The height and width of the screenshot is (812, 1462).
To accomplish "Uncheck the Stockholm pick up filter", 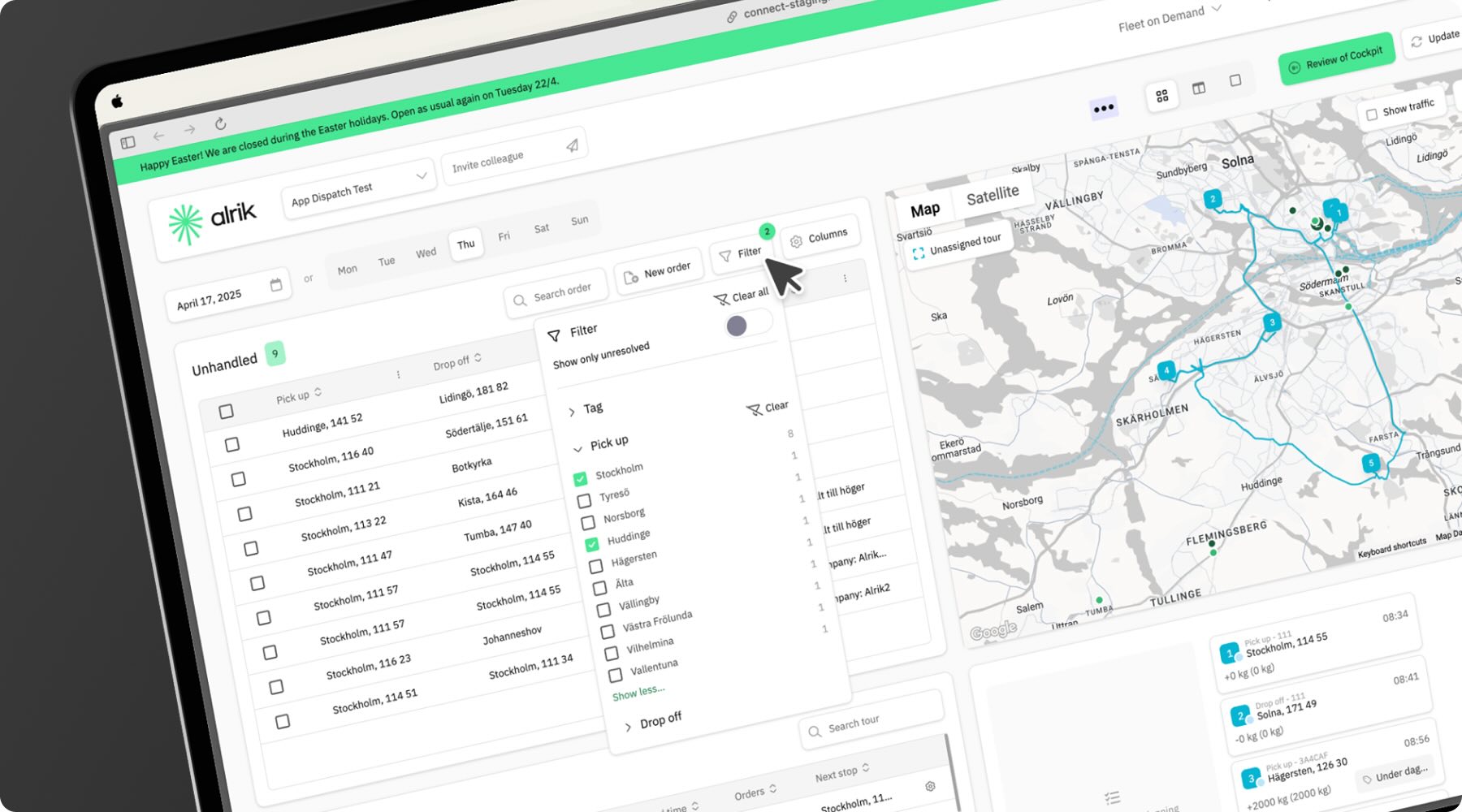I will pos(580,478).
